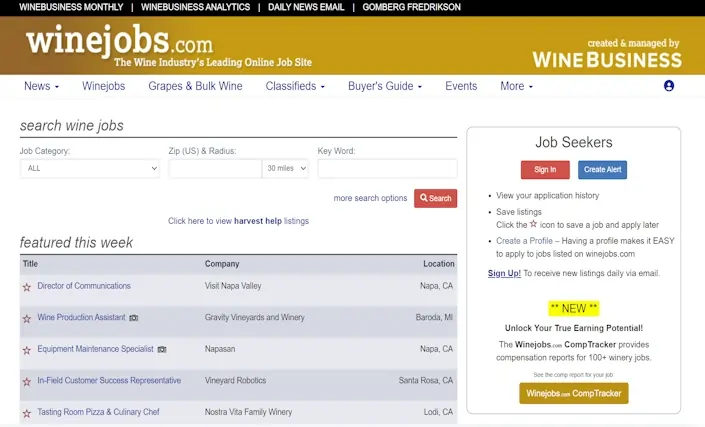The image size is (705, 427).
Task: Focus the Zip (US) input field
Action: pyautogui.click(x=215, y=169)
